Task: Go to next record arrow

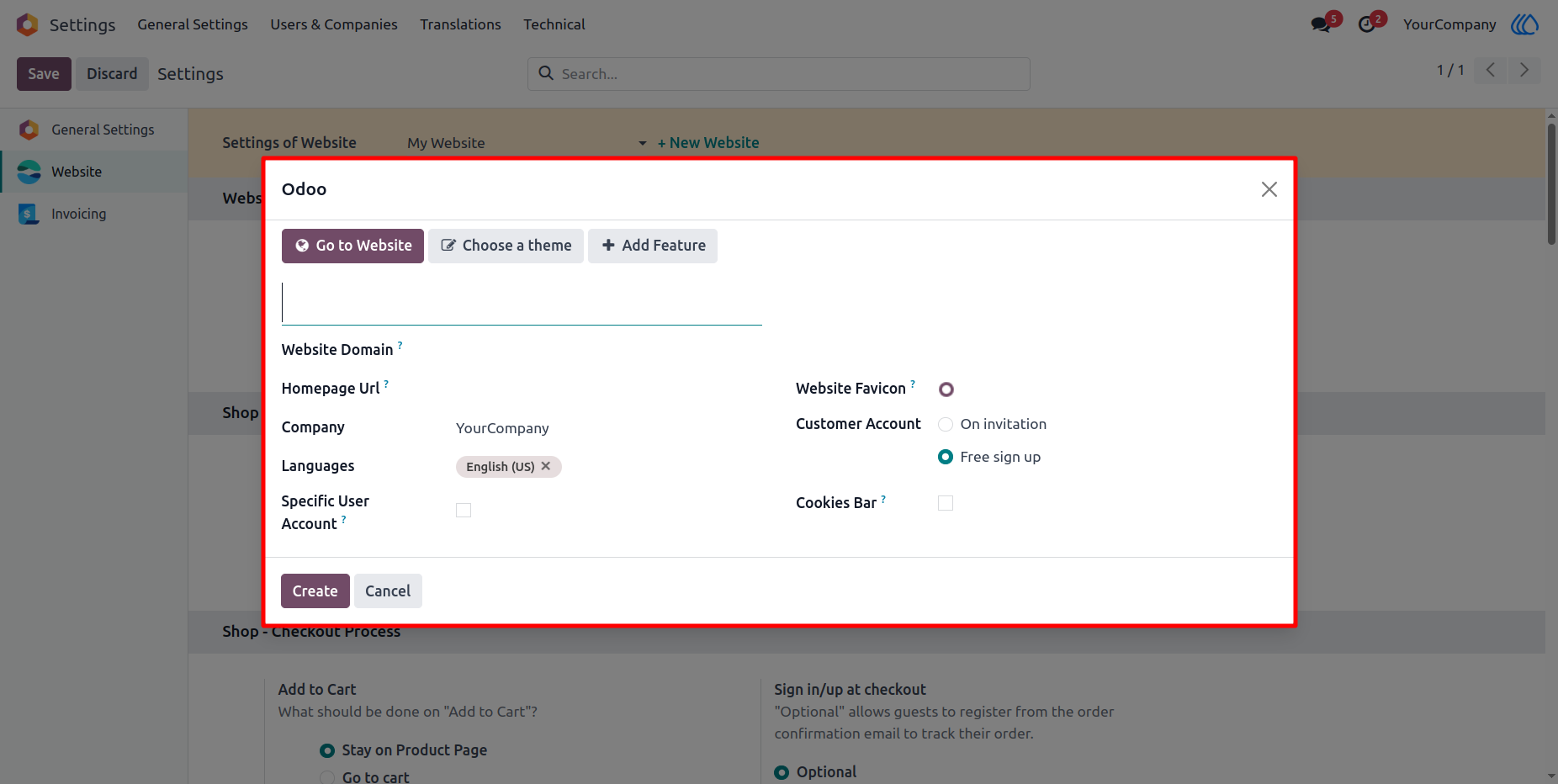Action: (x=1524, y=70)
